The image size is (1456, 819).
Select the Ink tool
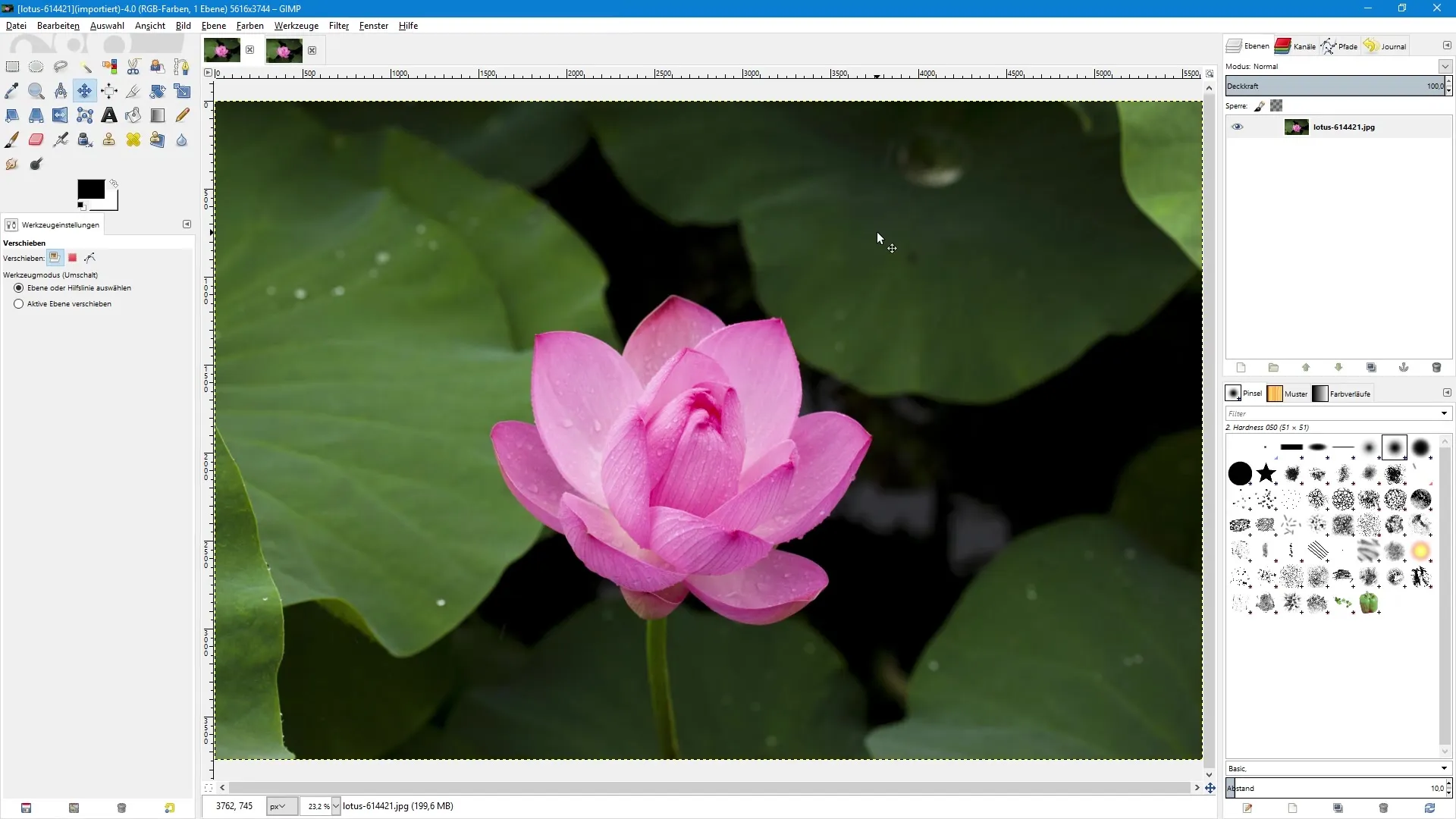point(85,140)
